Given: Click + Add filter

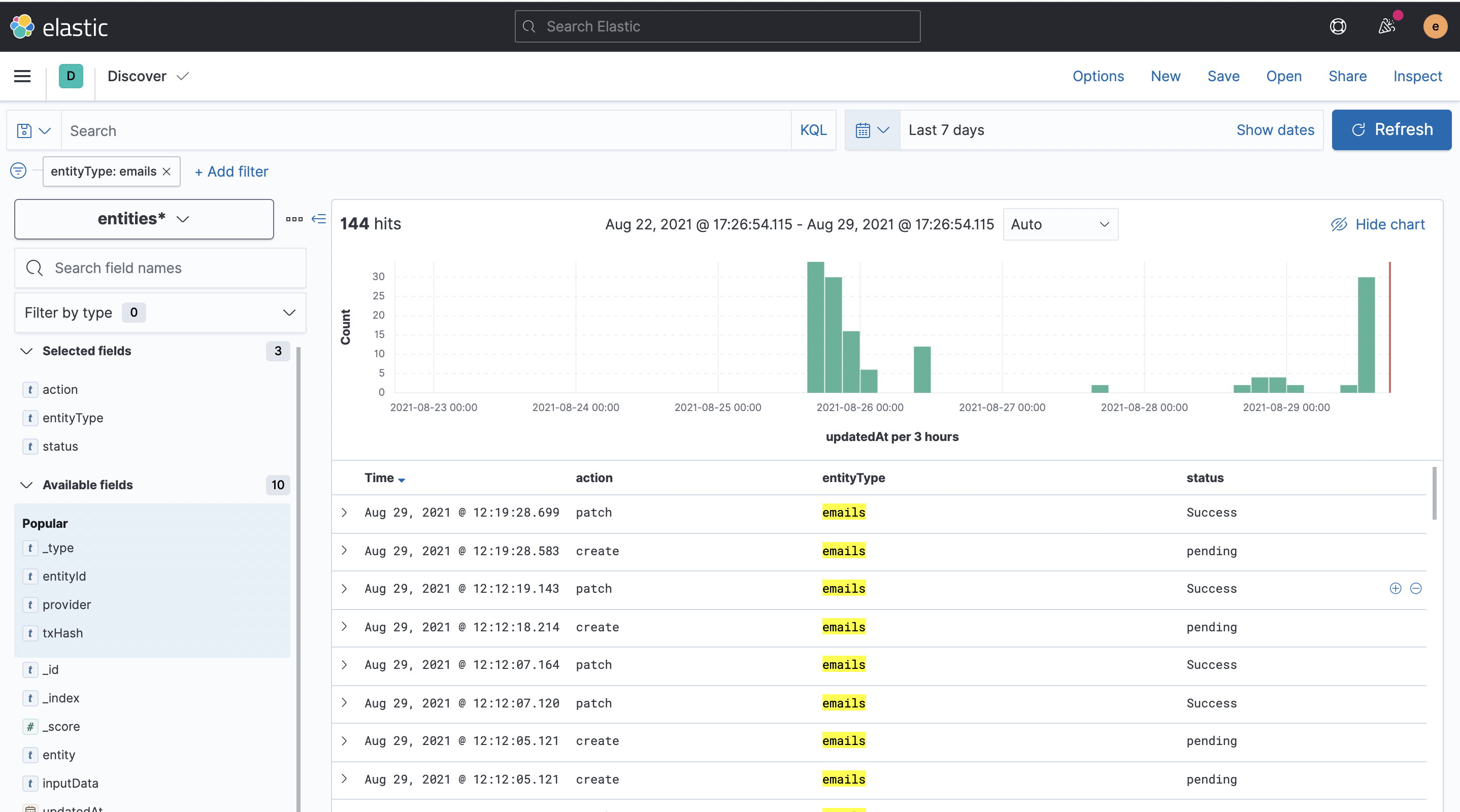Looking at the screenshot, I should 231,172.
